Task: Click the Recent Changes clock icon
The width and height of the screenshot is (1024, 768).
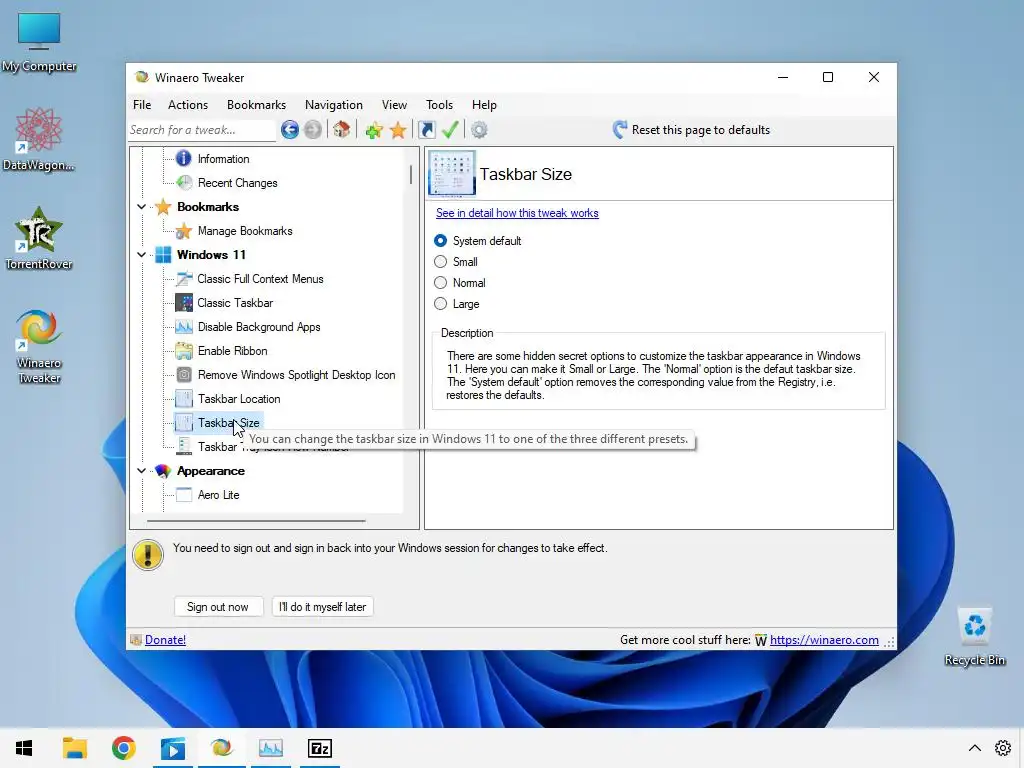Action: click(x=184, y=183)
